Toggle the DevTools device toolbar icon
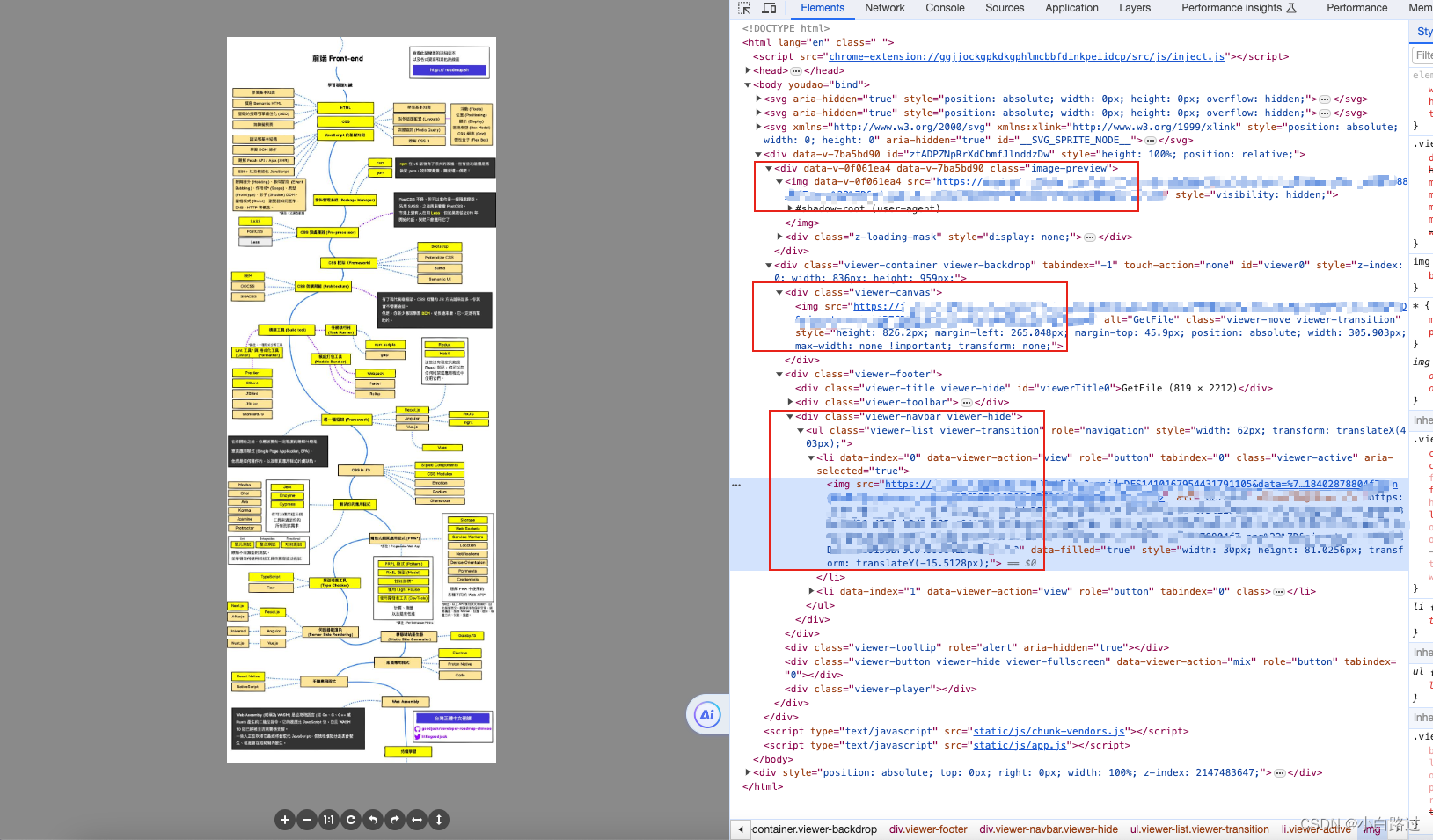Image resolution: width=1433 pixels, height=840 pixels. point(769,8)
